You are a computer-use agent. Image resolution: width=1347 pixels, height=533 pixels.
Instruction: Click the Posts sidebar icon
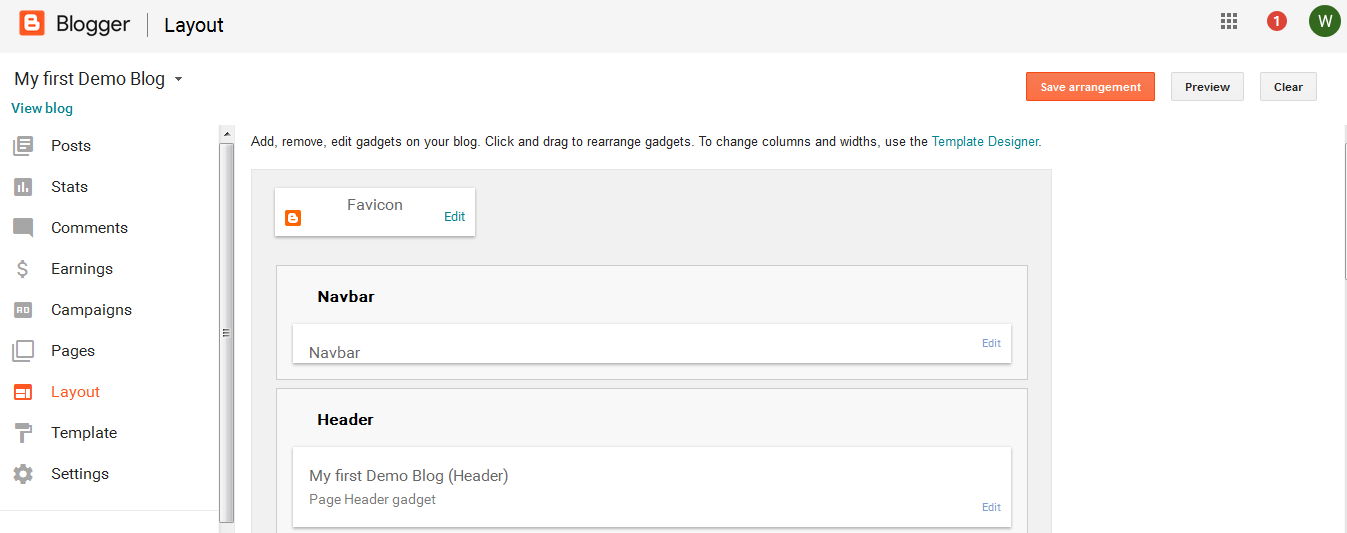tap(23, 146)
